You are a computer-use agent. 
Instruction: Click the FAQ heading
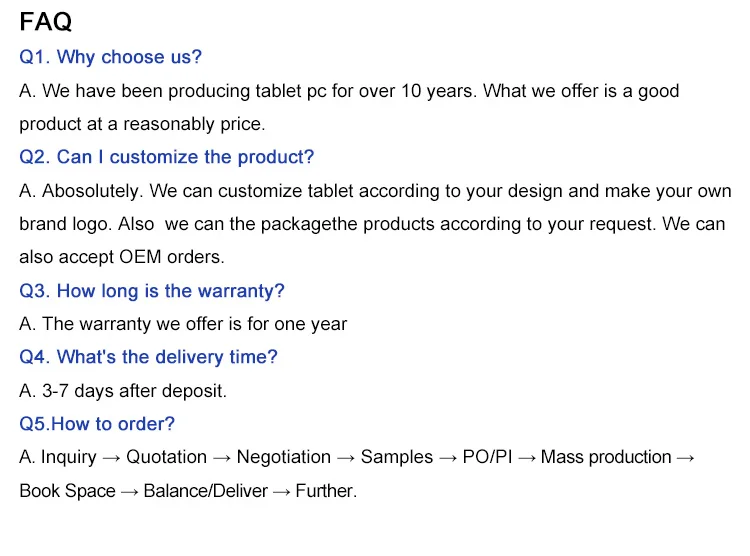(x=46, y=21)
